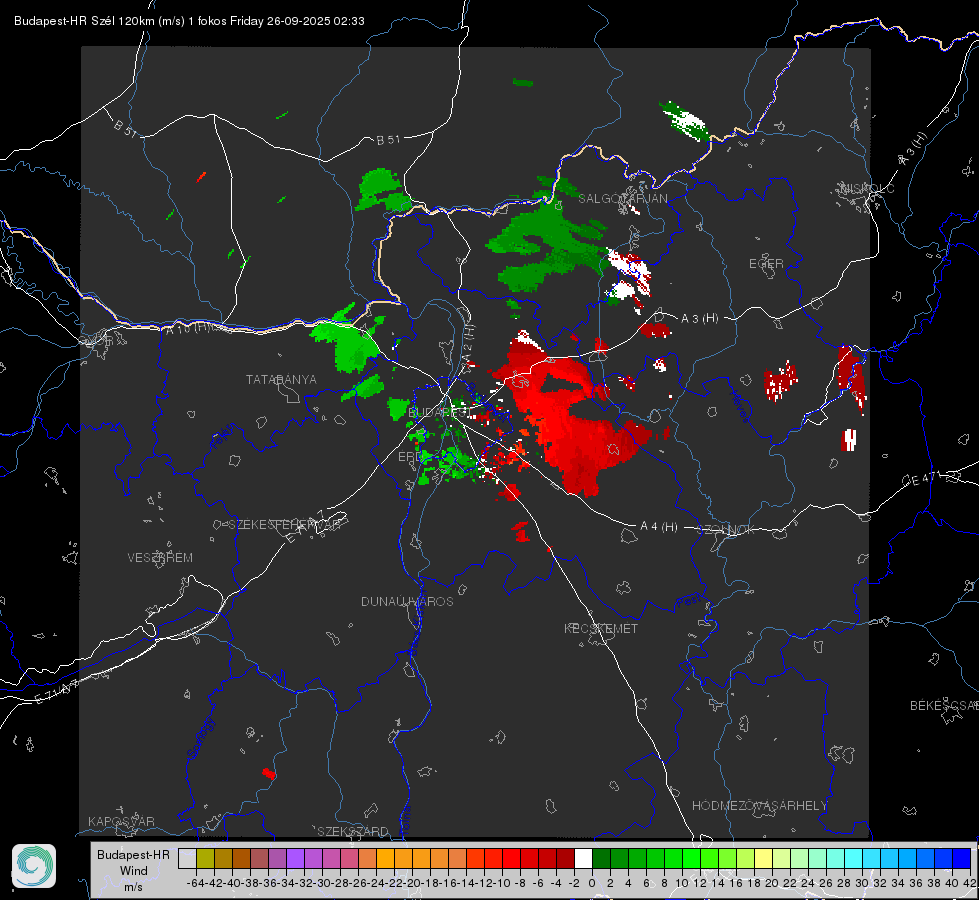This screenshot has width=979, height=900.
Task: Click the KECSKEMÉT city label
Action: click(601, 628)
